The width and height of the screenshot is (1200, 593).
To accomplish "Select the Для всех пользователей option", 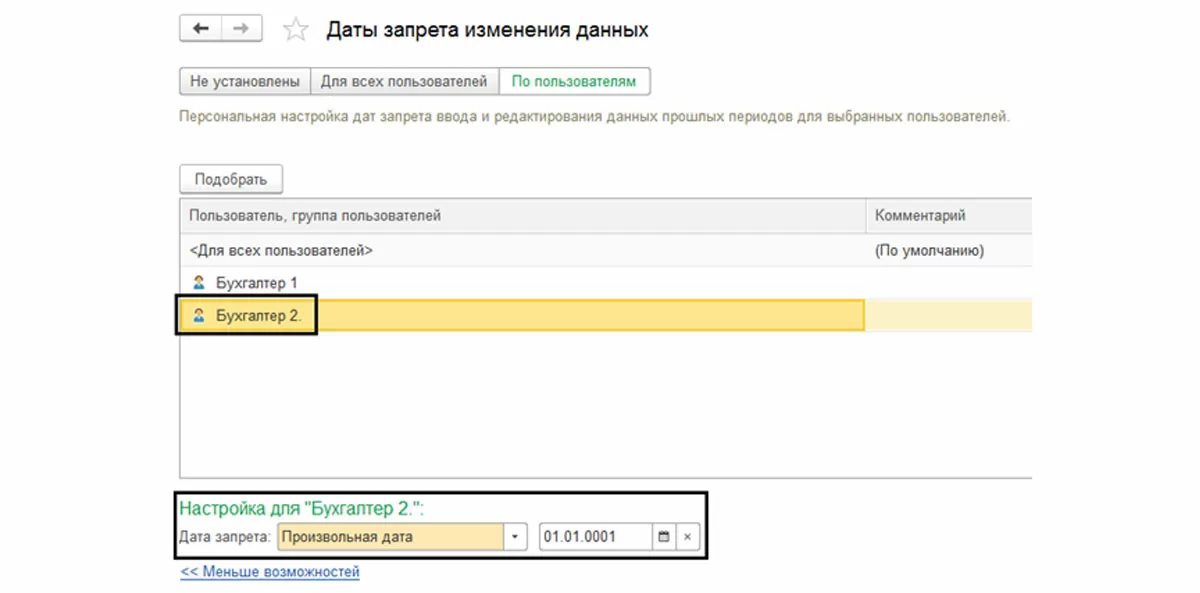I will coord(404,81).
